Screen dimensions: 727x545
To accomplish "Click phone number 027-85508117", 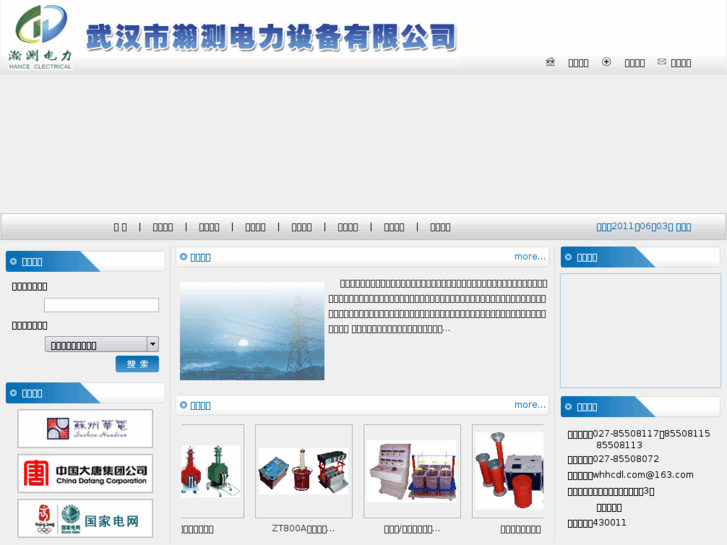I will coord(626,434).
